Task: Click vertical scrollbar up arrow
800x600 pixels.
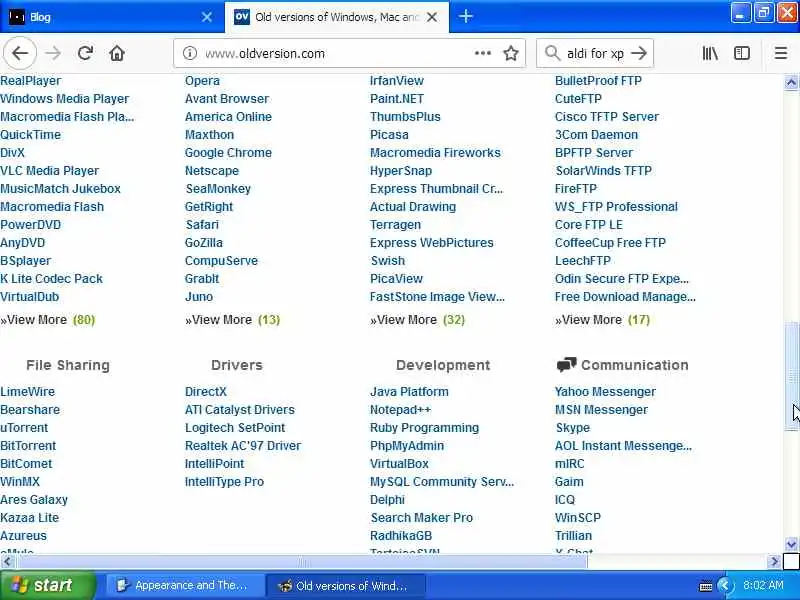Action: tap(791, 82)
